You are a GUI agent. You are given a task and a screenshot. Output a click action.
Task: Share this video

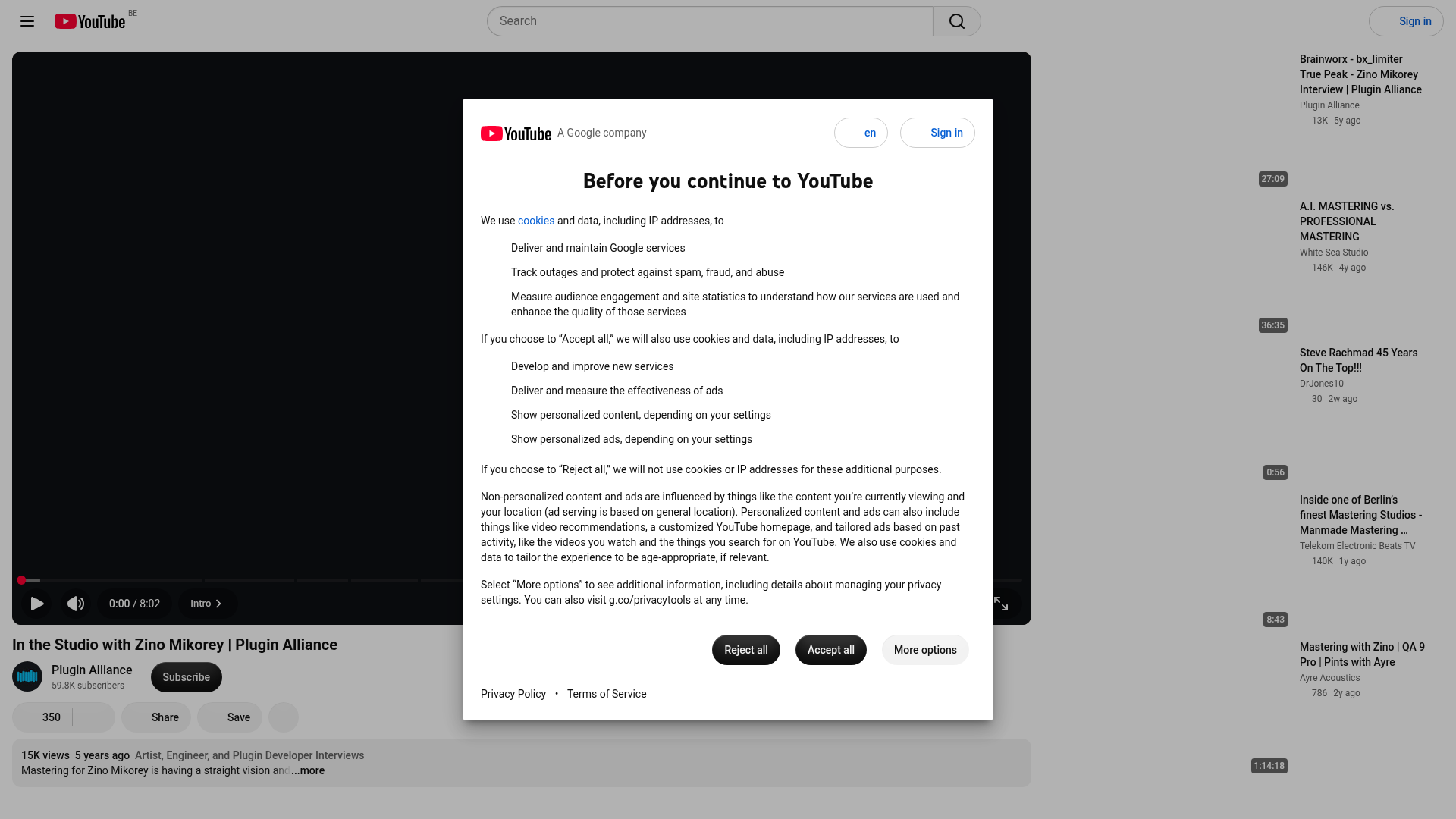point(156,717)
